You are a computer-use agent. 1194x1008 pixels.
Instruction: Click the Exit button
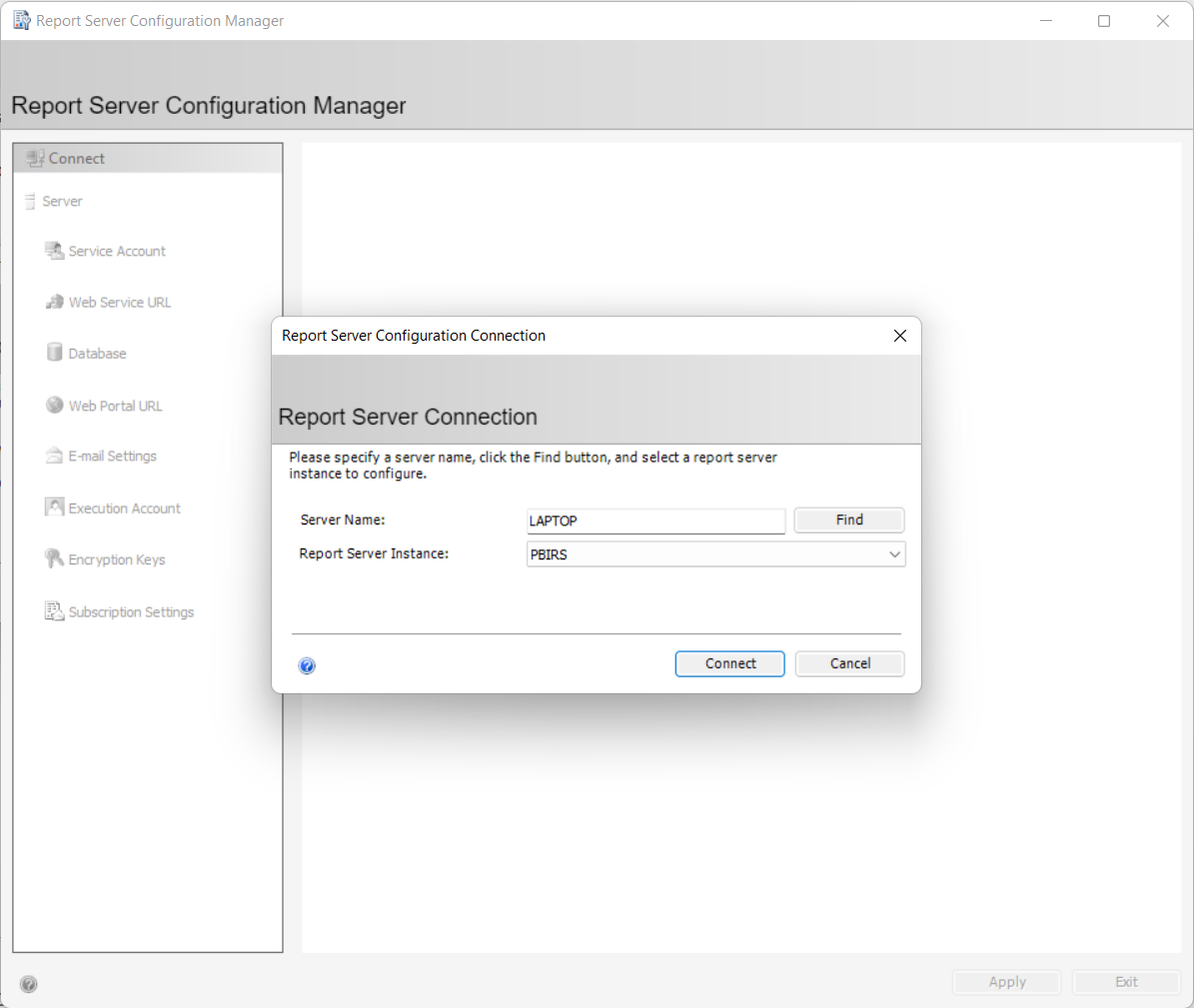pos(1126,982)
